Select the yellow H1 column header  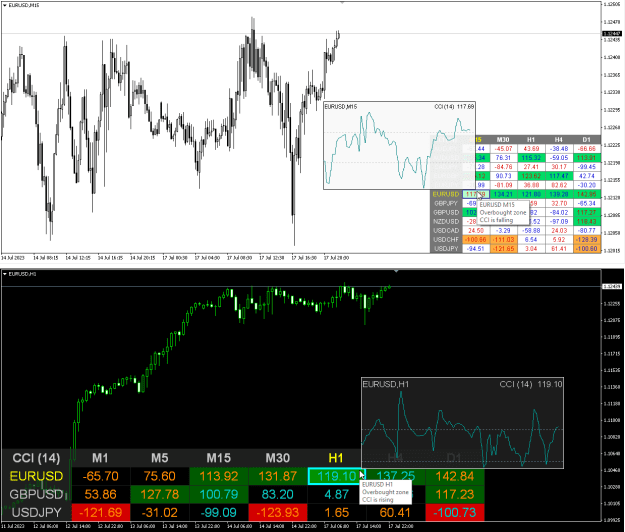(336, 458)
